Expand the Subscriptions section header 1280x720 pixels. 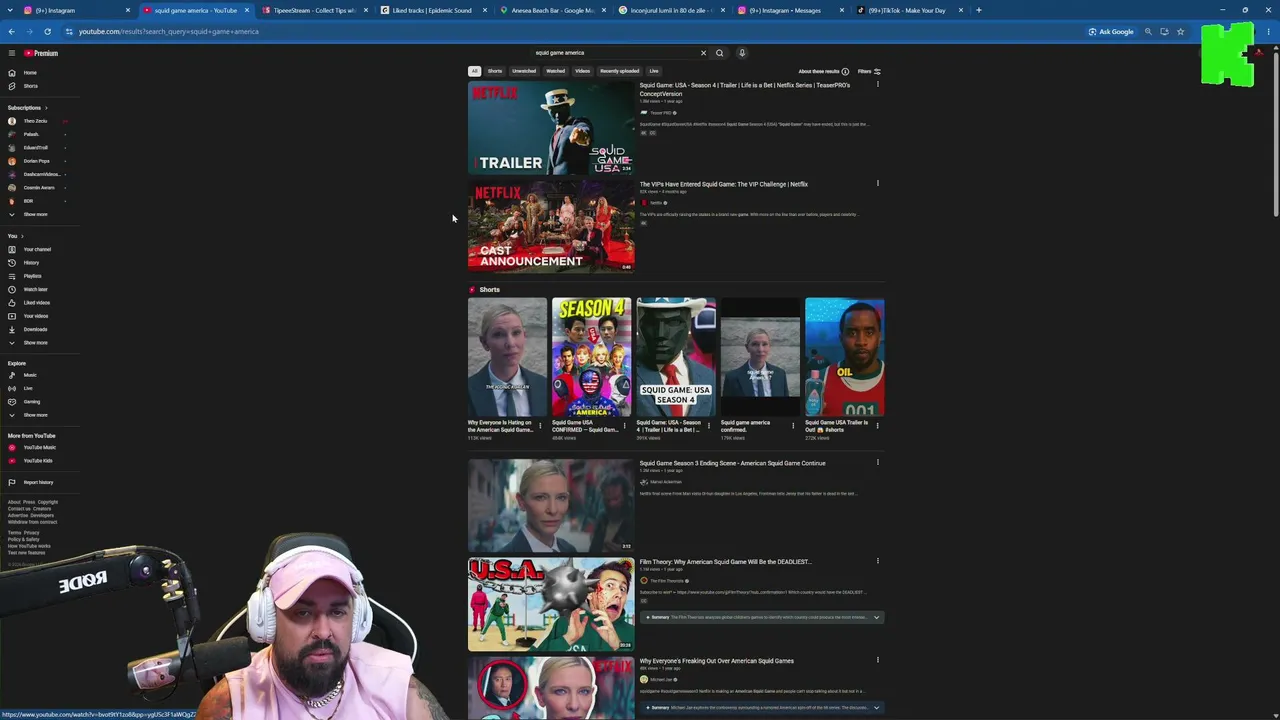click(28, 108)
